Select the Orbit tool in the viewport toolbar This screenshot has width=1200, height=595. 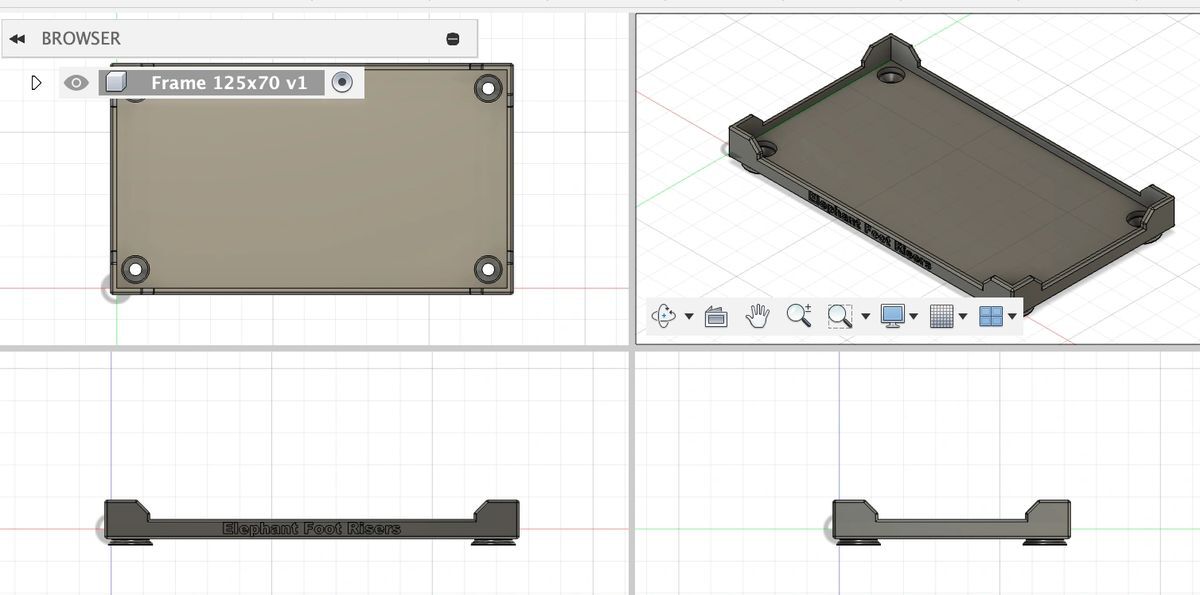click(x=665, y=316)
